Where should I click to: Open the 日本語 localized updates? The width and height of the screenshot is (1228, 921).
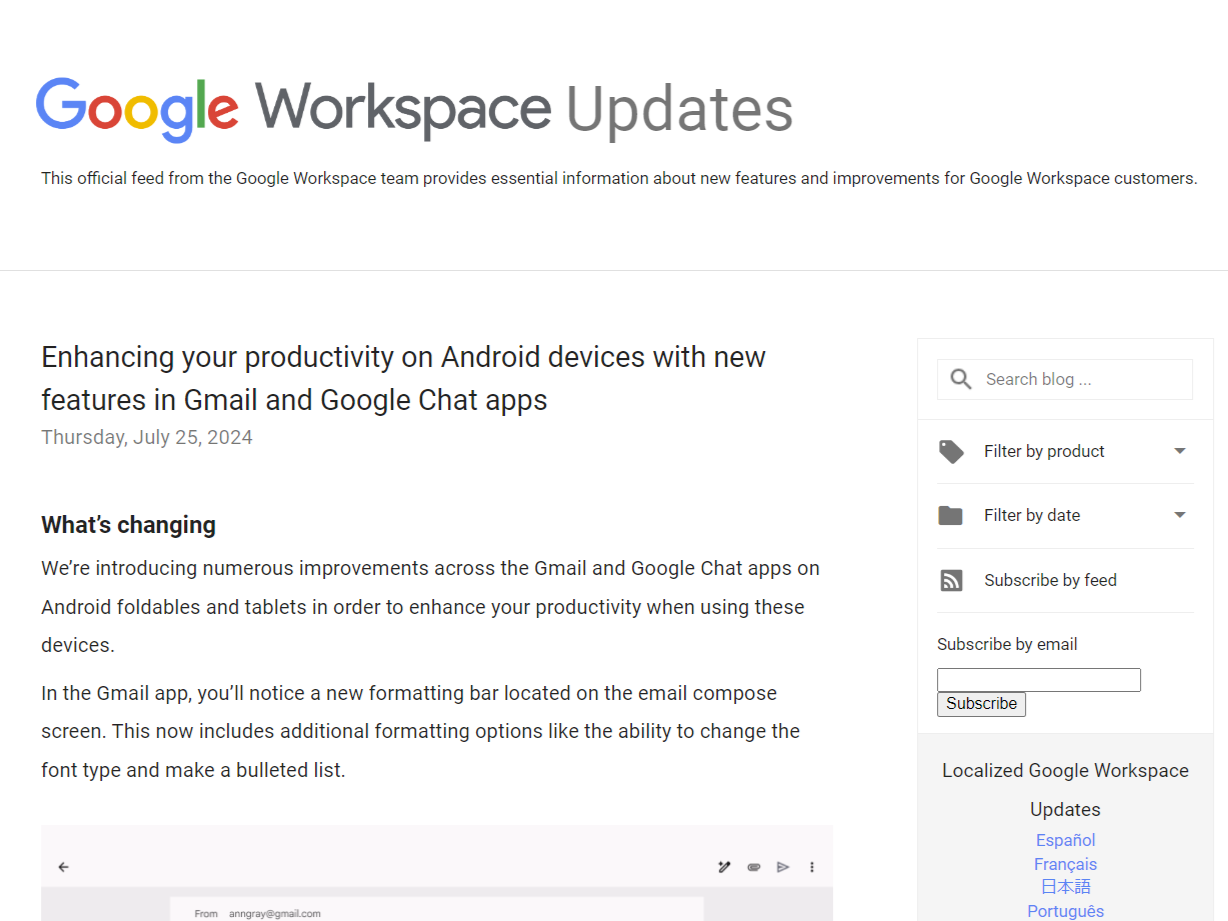coord(1065,887)
